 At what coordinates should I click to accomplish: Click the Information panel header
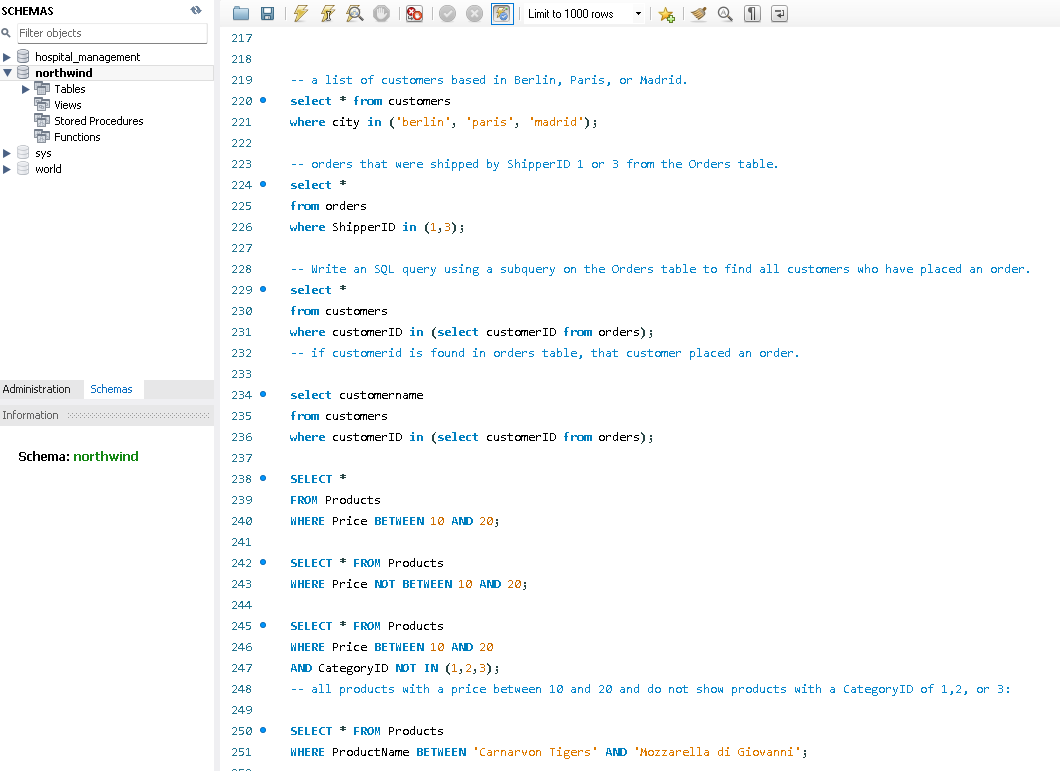[107, 415]
